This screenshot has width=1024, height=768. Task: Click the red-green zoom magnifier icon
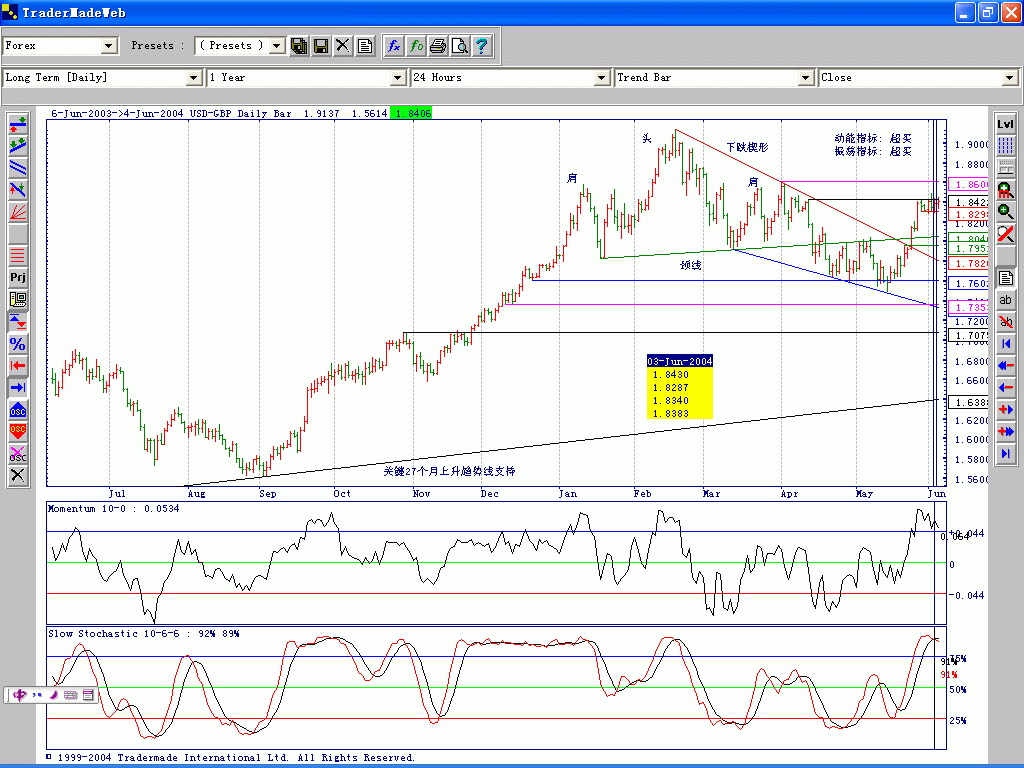coord(1006,190)
